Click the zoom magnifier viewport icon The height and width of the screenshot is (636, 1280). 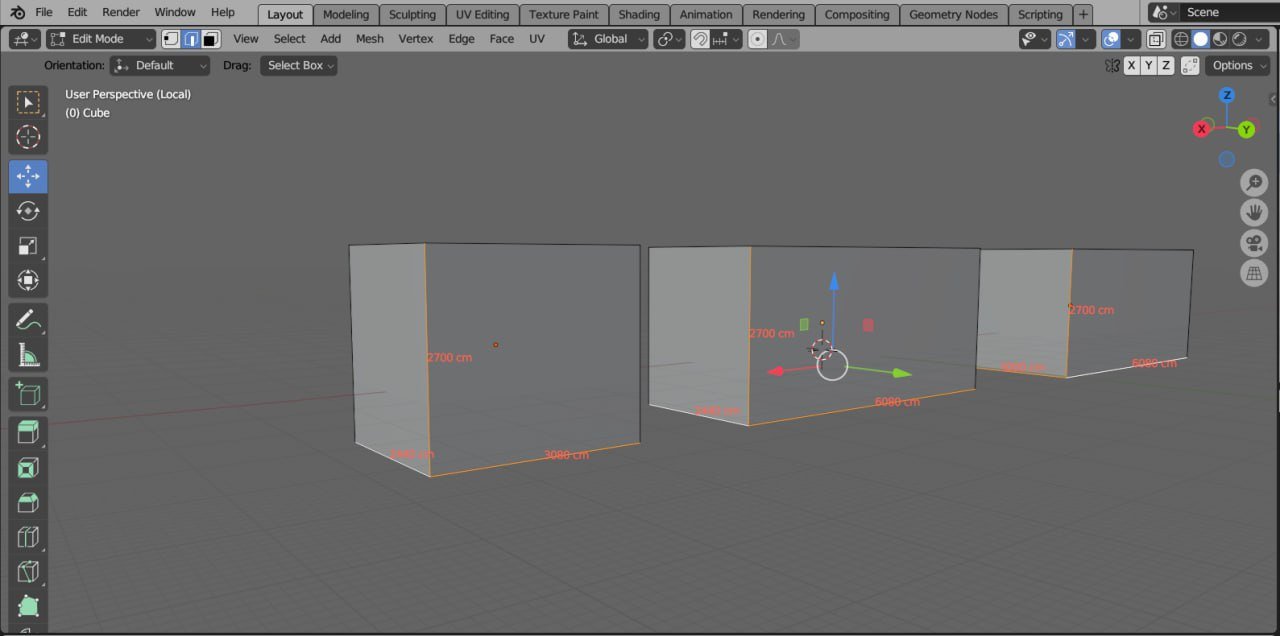[x=1254, y=183]
